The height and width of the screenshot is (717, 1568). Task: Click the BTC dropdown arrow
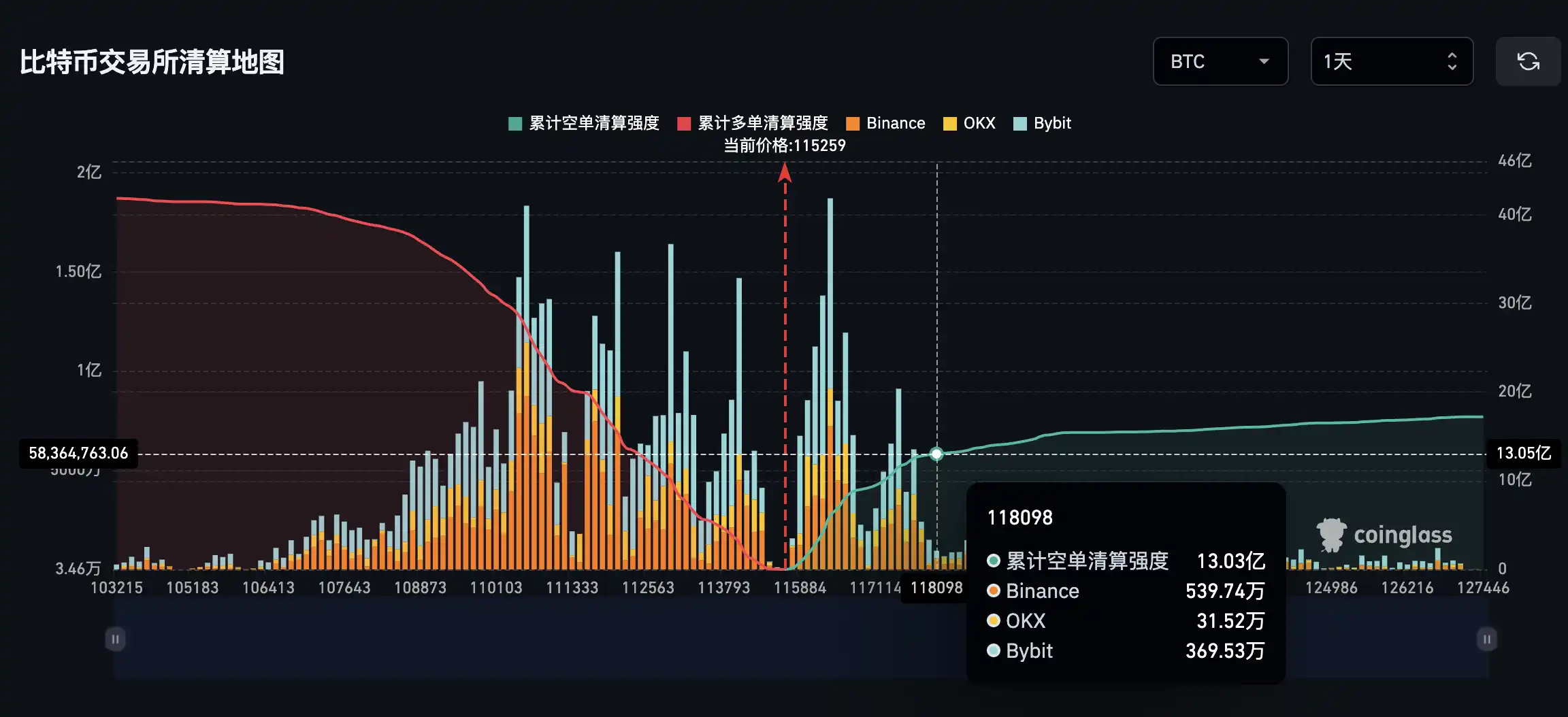[1264, 61]
